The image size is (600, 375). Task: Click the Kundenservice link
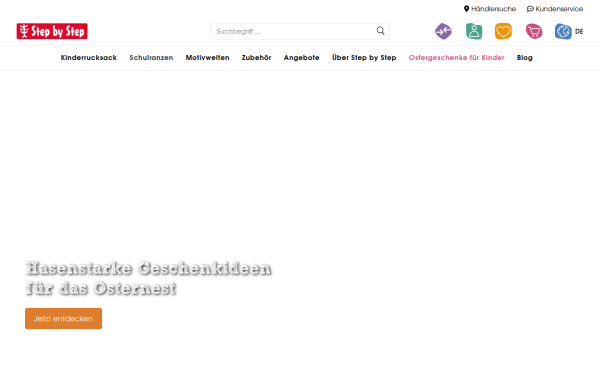click(x=559, y=9)
